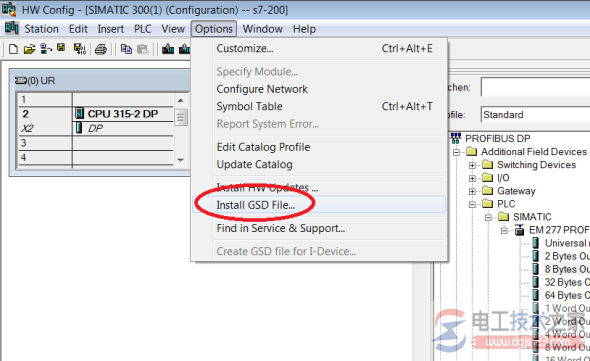Screen dimensions: 590x361
Task: Choose Configure Network from the menu
Action: click(x=319, y=89)
